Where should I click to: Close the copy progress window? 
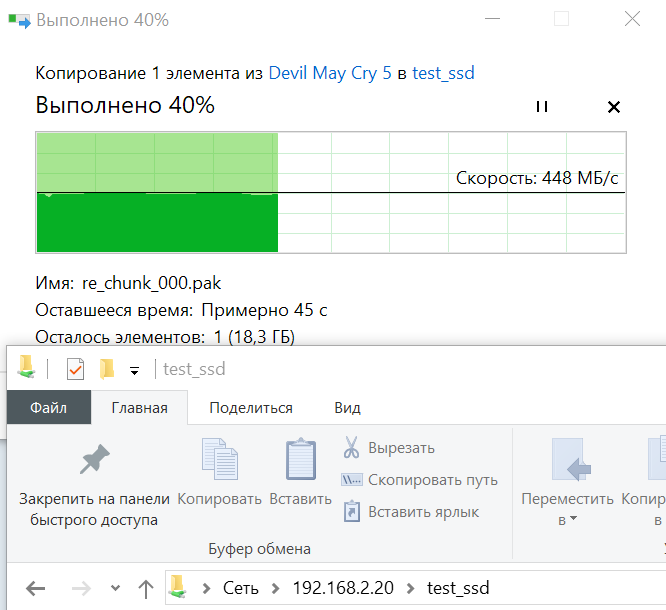tap(632, 19)
